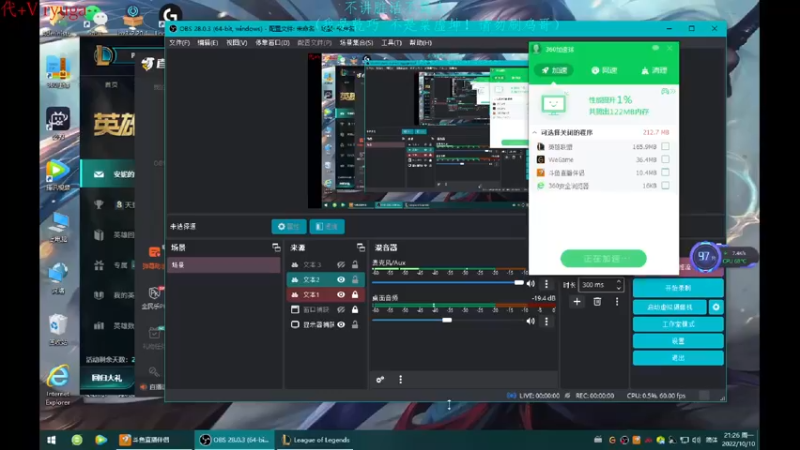This screenshot has height=450, width=800.
Task: Open 桌面音频 three-dot options menu
Action: pyautogui.click(x=546, y=321)
